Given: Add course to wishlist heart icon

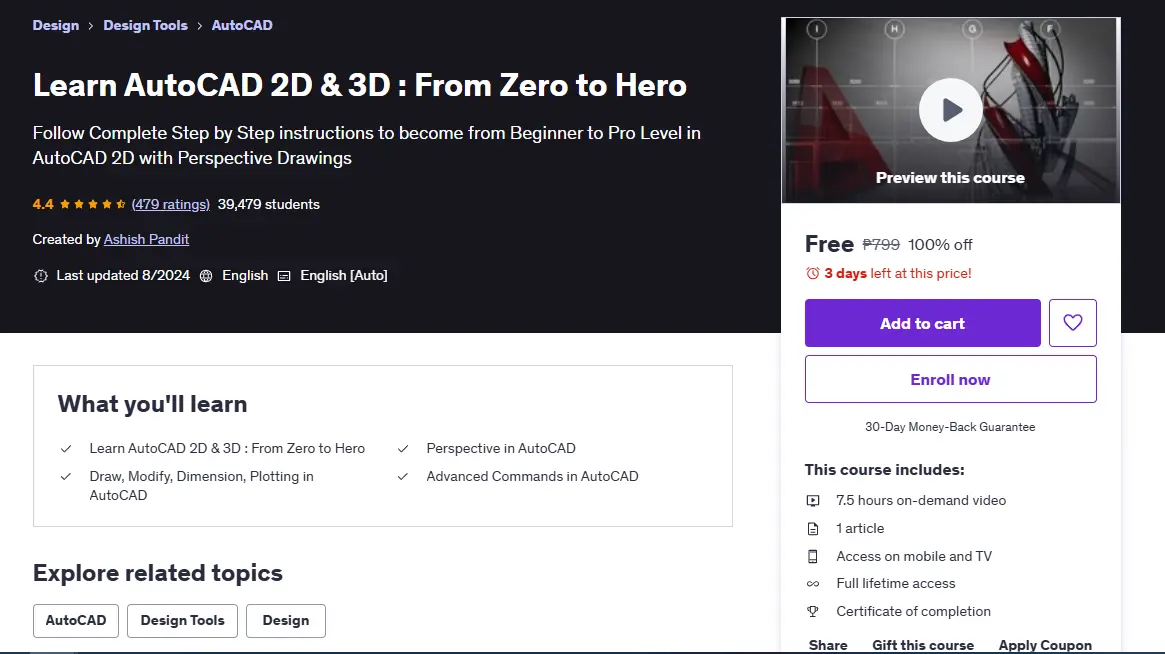Looking at the screenshot, I should click(x=1072, y=323).
